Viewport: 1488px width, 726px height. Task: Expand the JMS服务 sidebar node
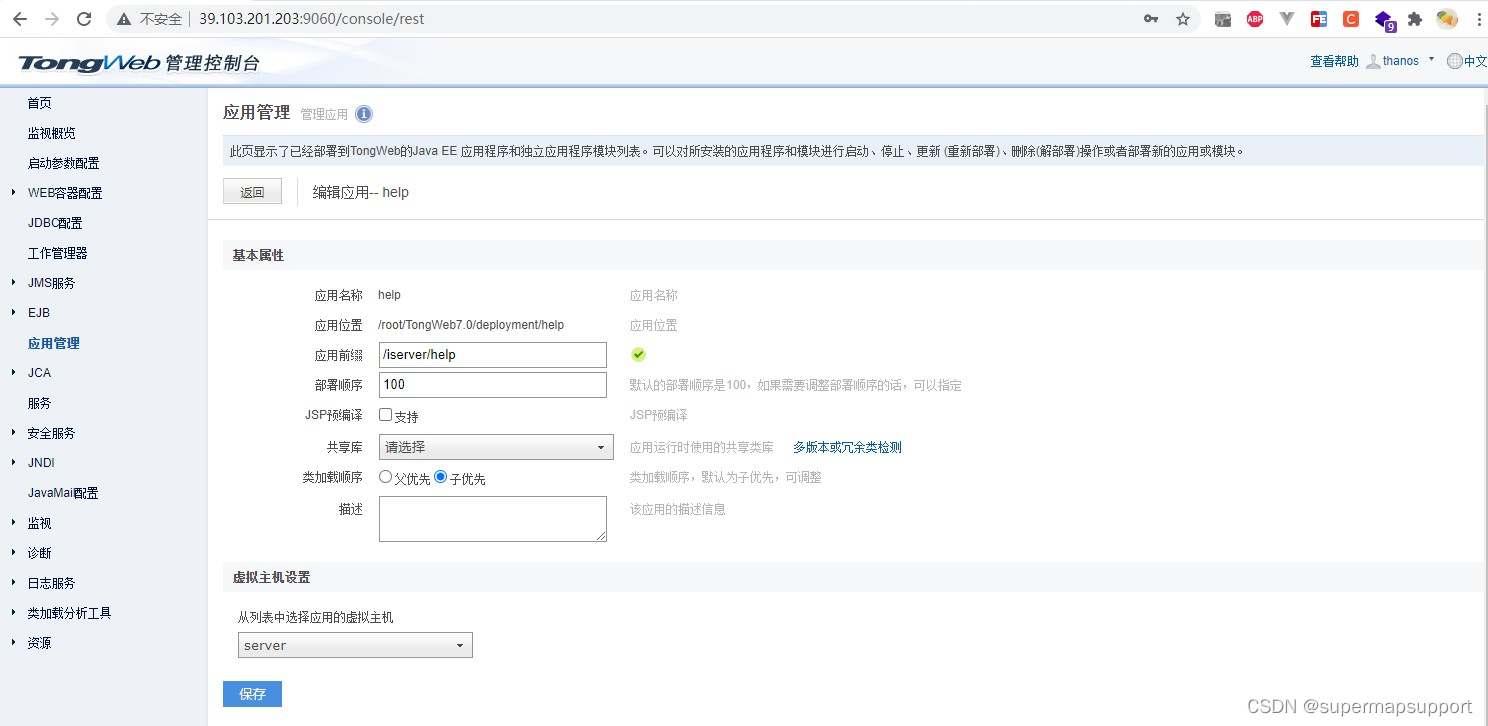[13, 282]
